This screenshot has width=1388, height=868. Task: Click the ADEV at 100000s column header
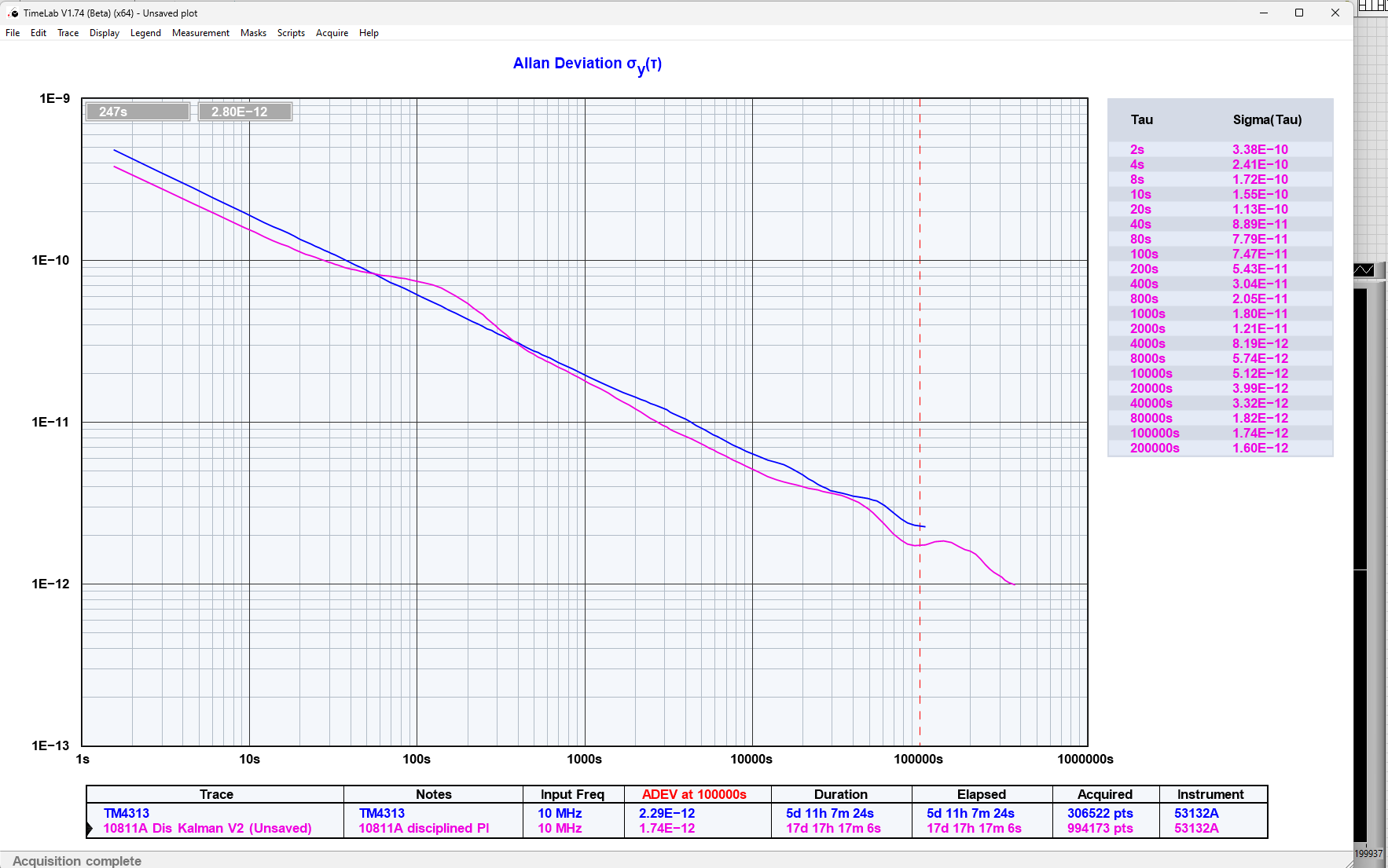pos(694,794)
